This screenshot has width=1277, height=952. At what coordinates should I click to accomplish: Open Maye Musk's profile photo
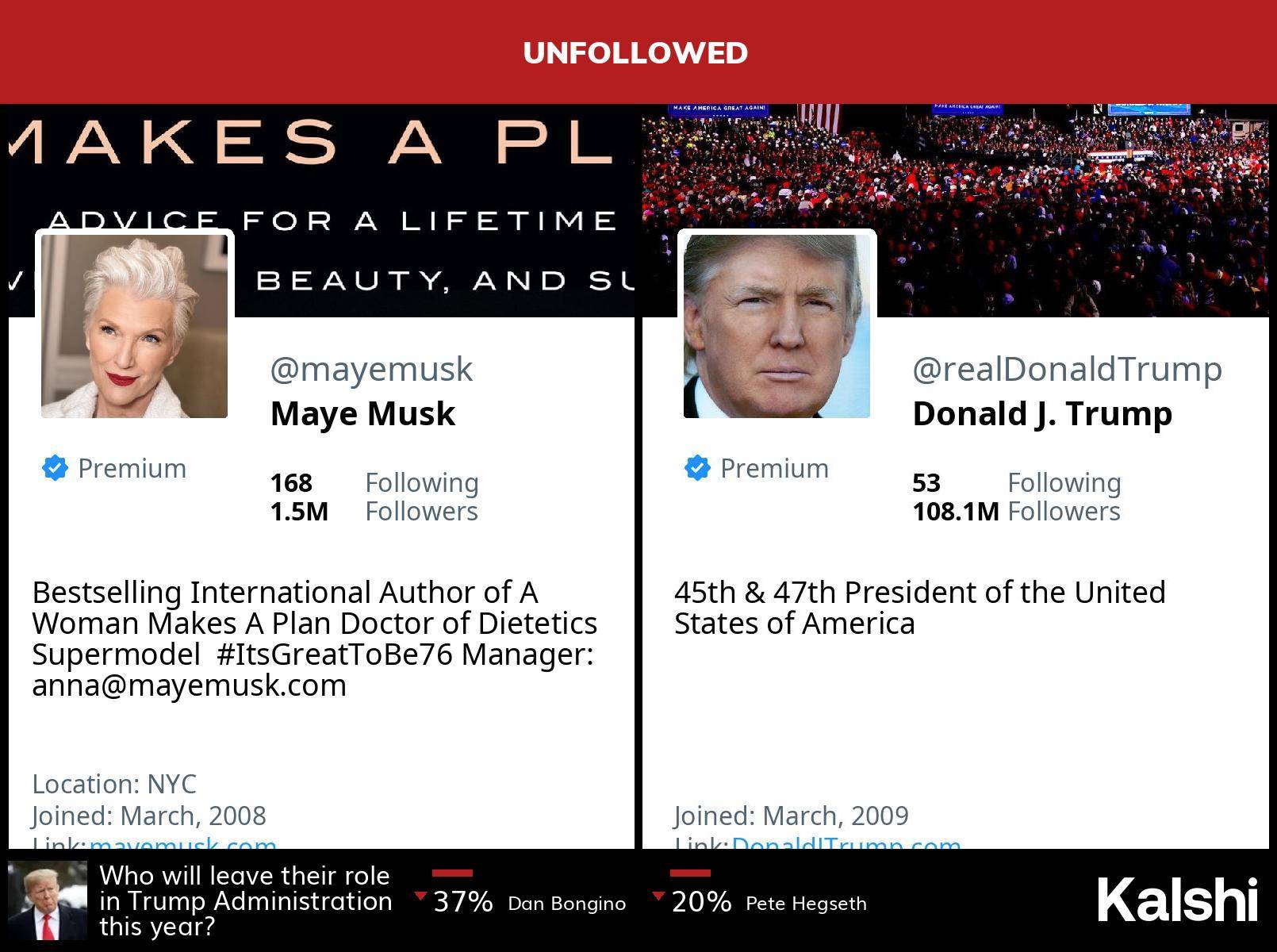(134, 325)
